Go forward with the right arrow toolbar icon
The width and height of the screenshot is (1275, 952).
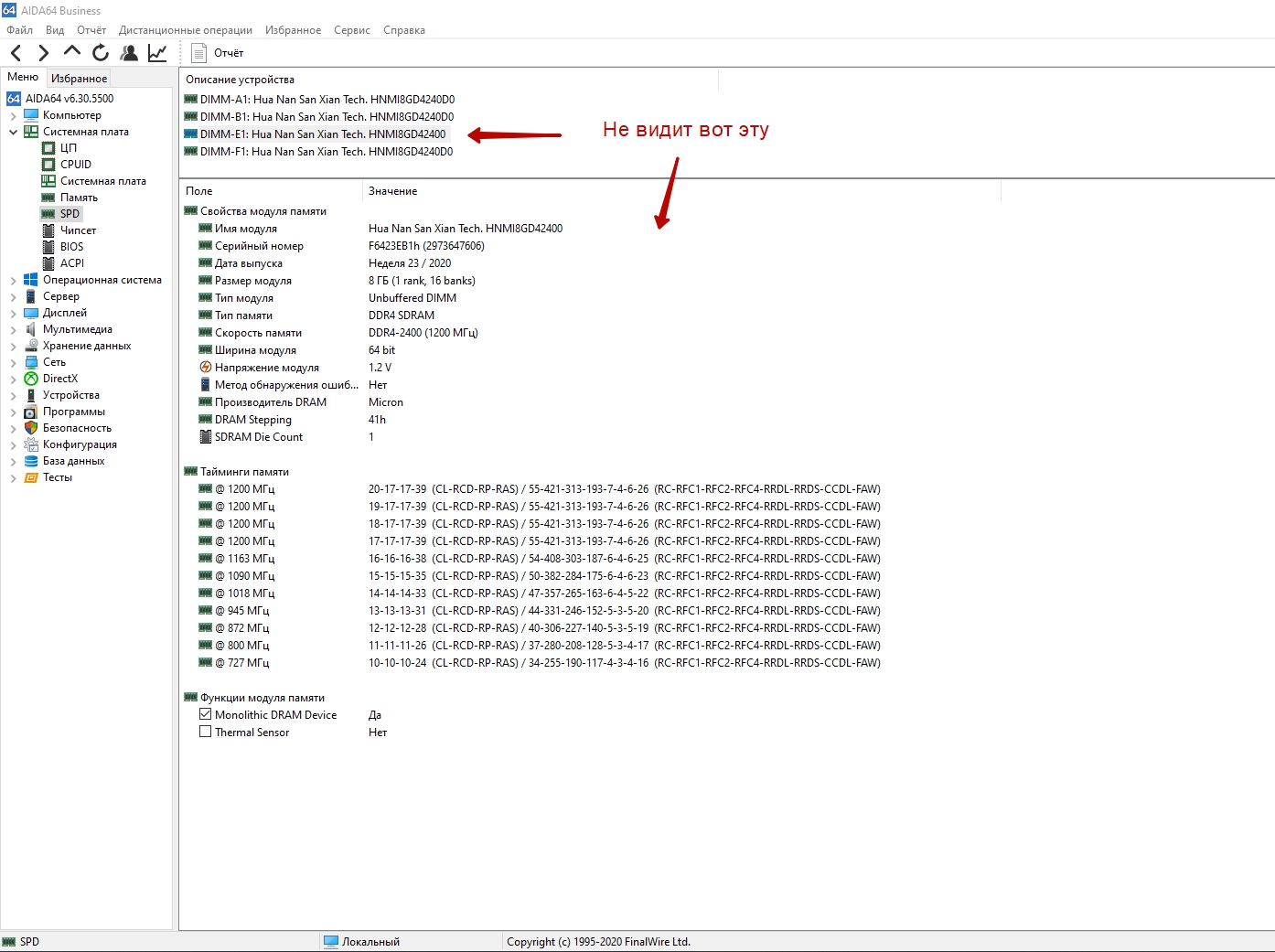[43, 53]
